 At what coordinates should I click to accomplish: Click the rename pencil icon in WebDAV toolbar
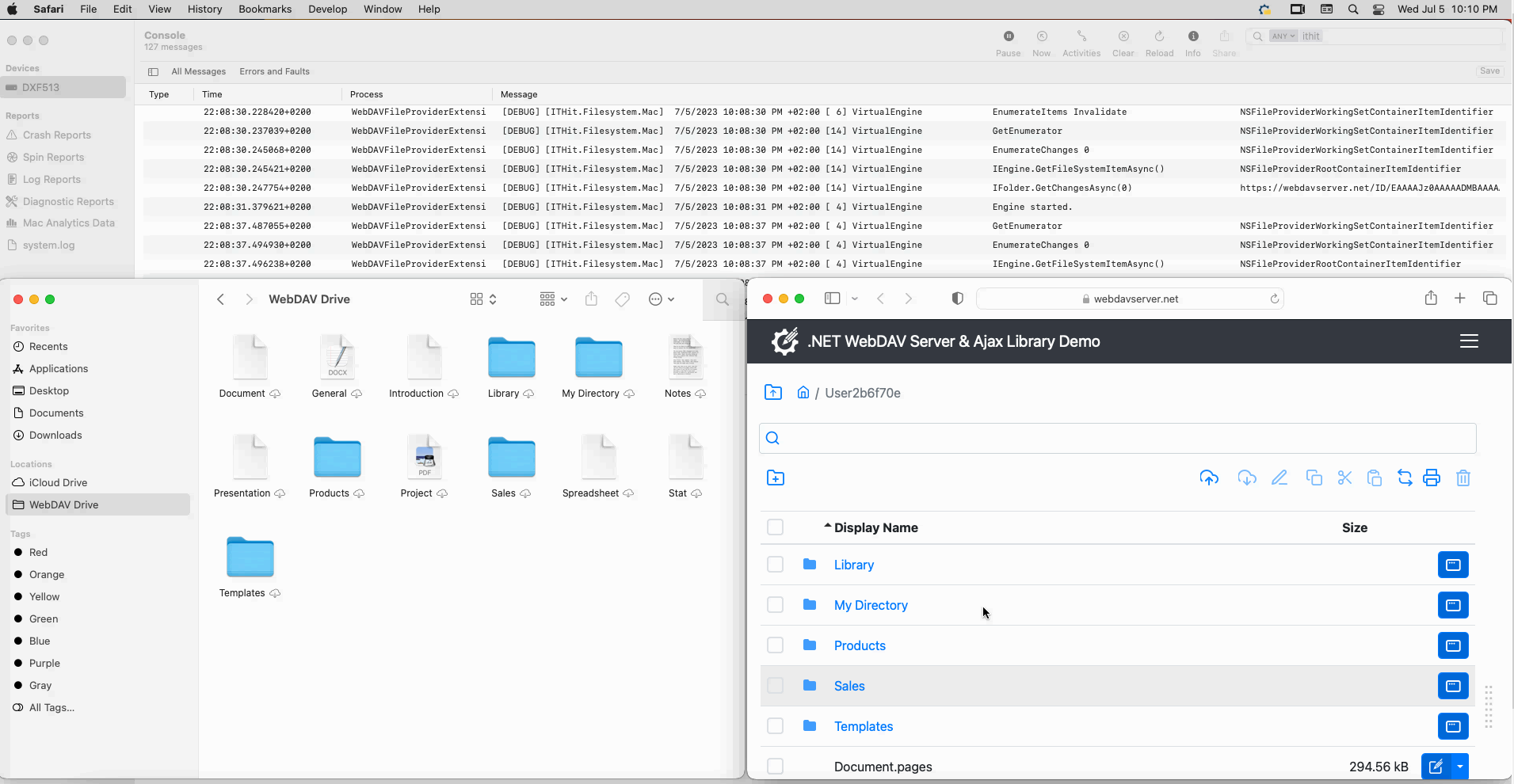[x=1279, y=478]
